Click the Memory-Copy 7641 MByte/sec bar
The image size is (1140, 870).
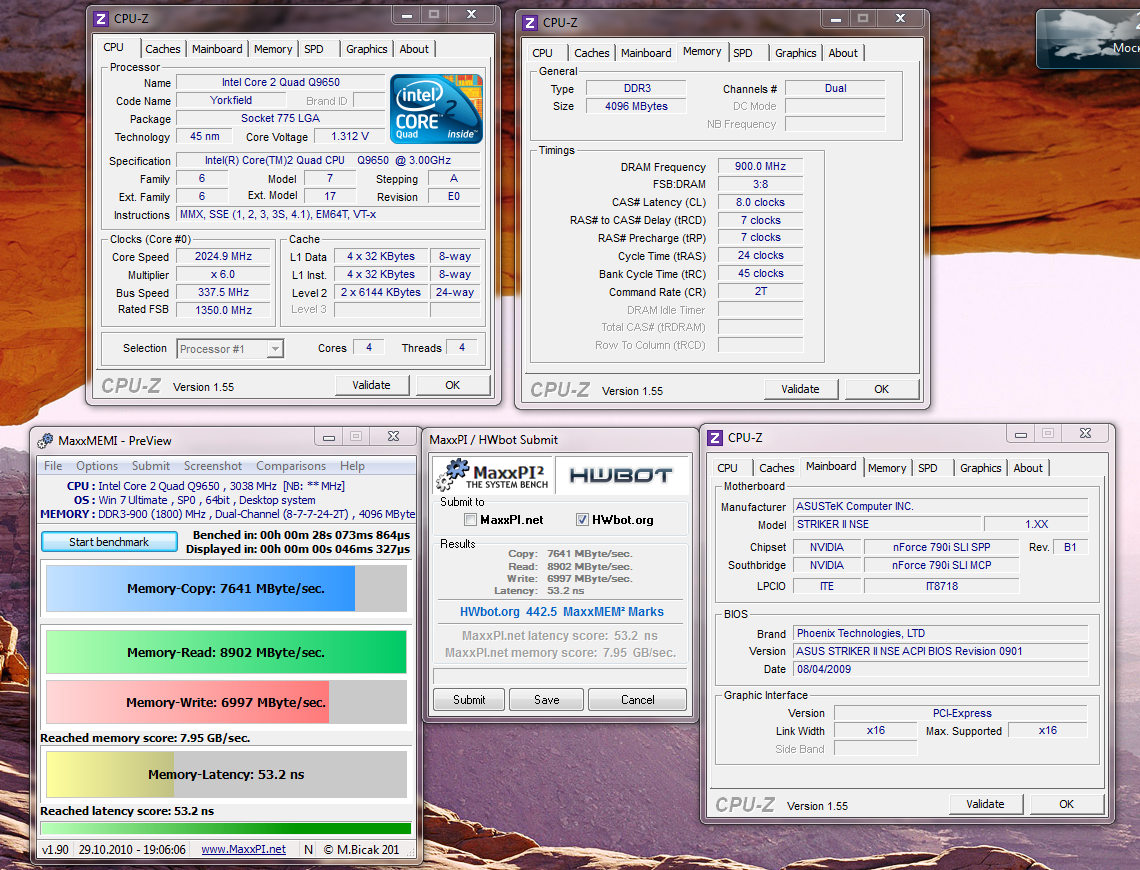226,589
